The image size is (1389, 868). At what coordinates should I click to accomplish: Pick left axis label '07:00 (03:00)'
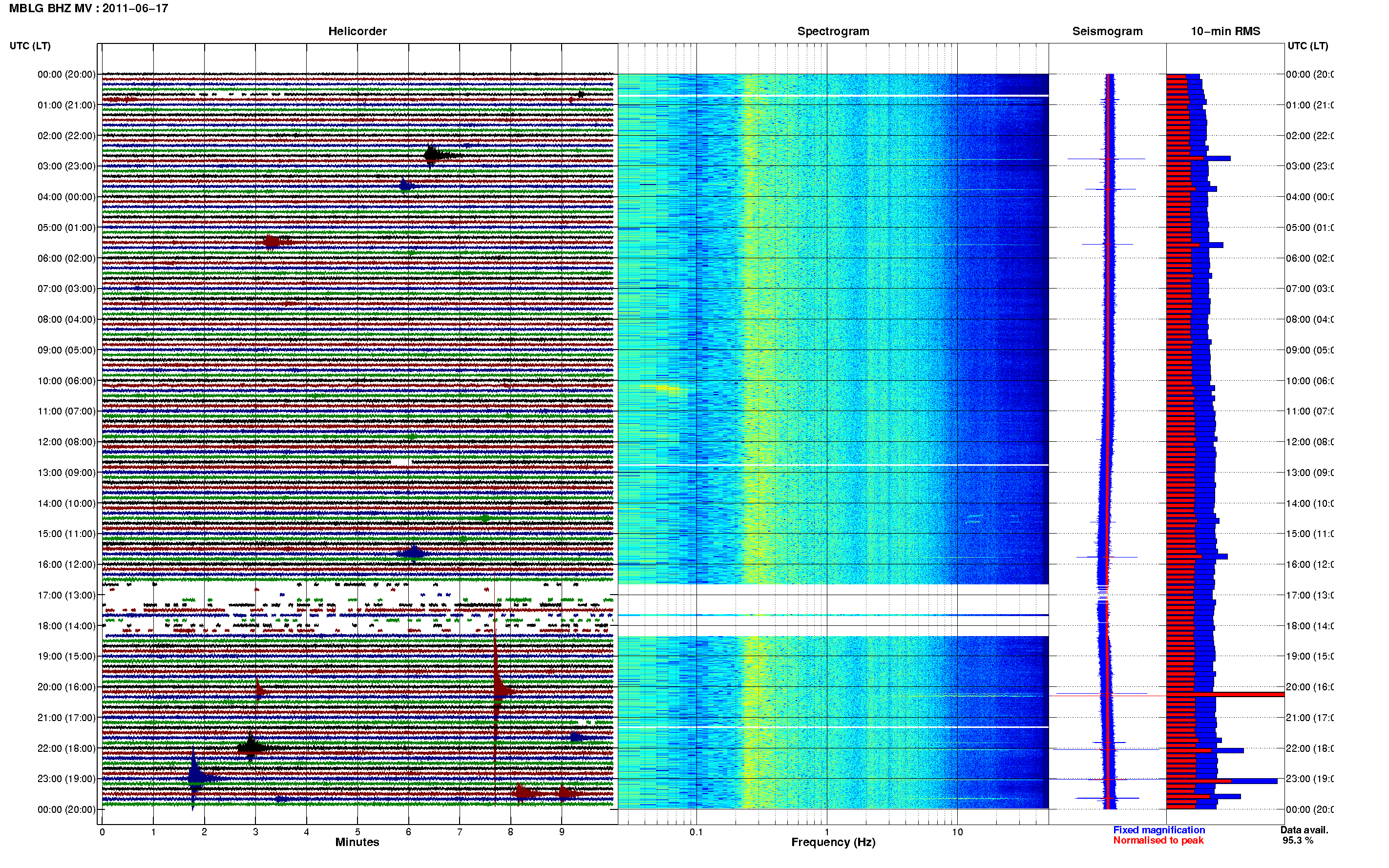tap(66, 288)
